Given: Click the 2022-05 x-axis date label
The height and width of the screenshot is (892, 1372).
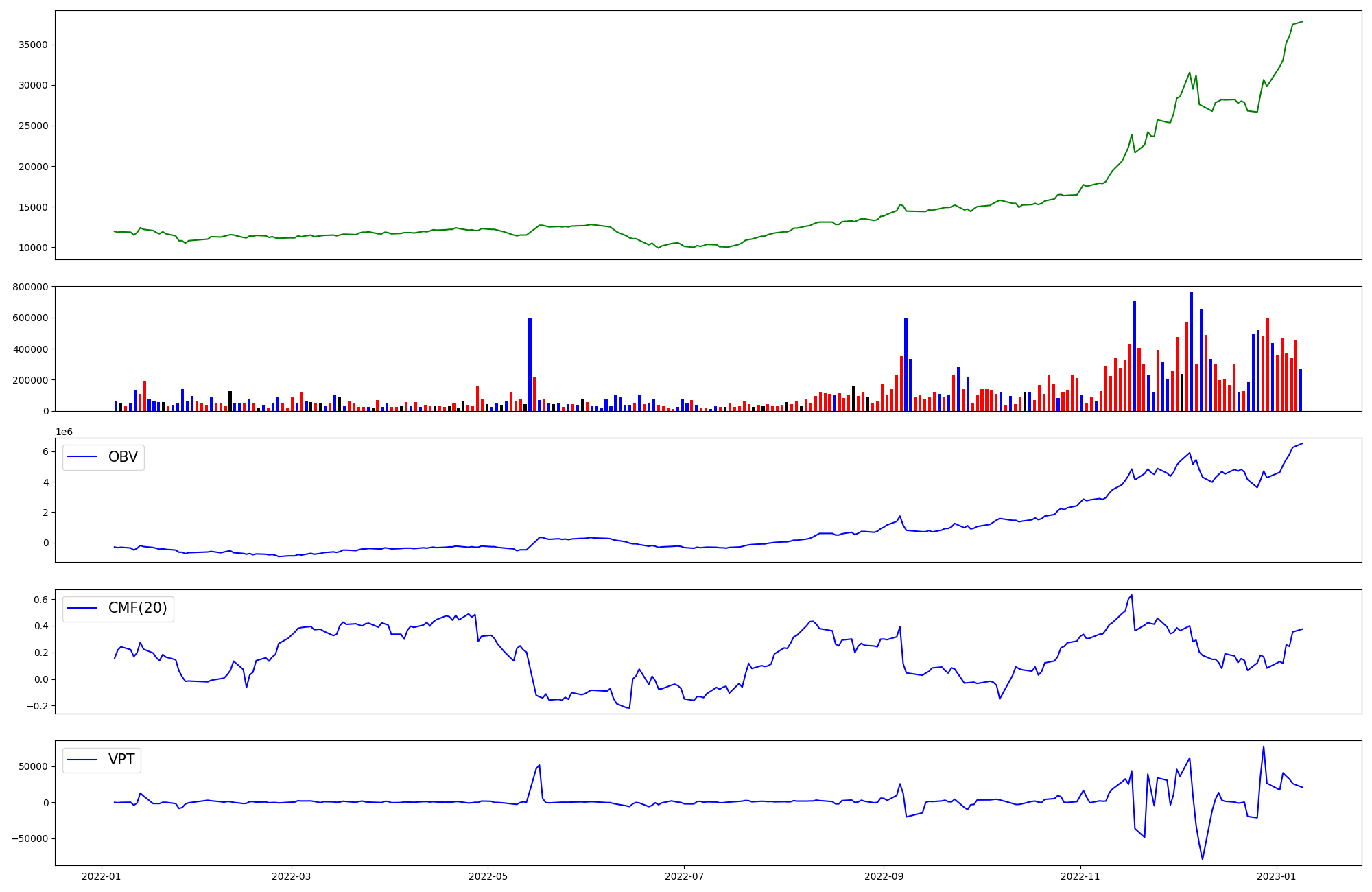Looking at the screenshot, I should pyautogui.click(x=488, y=876).
